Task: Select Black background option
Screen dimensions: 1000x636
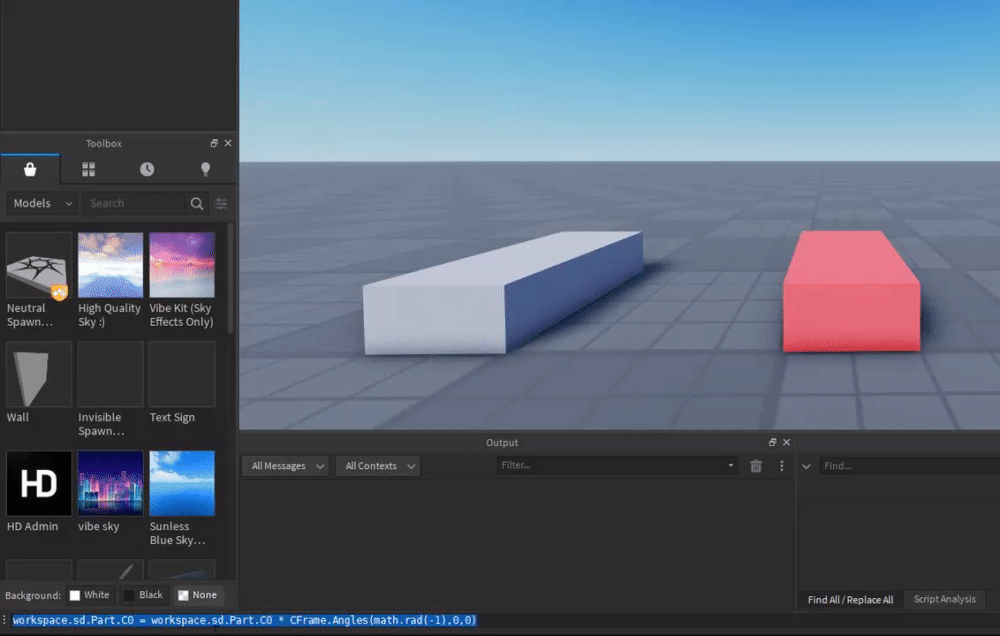Action: (143, 595)
